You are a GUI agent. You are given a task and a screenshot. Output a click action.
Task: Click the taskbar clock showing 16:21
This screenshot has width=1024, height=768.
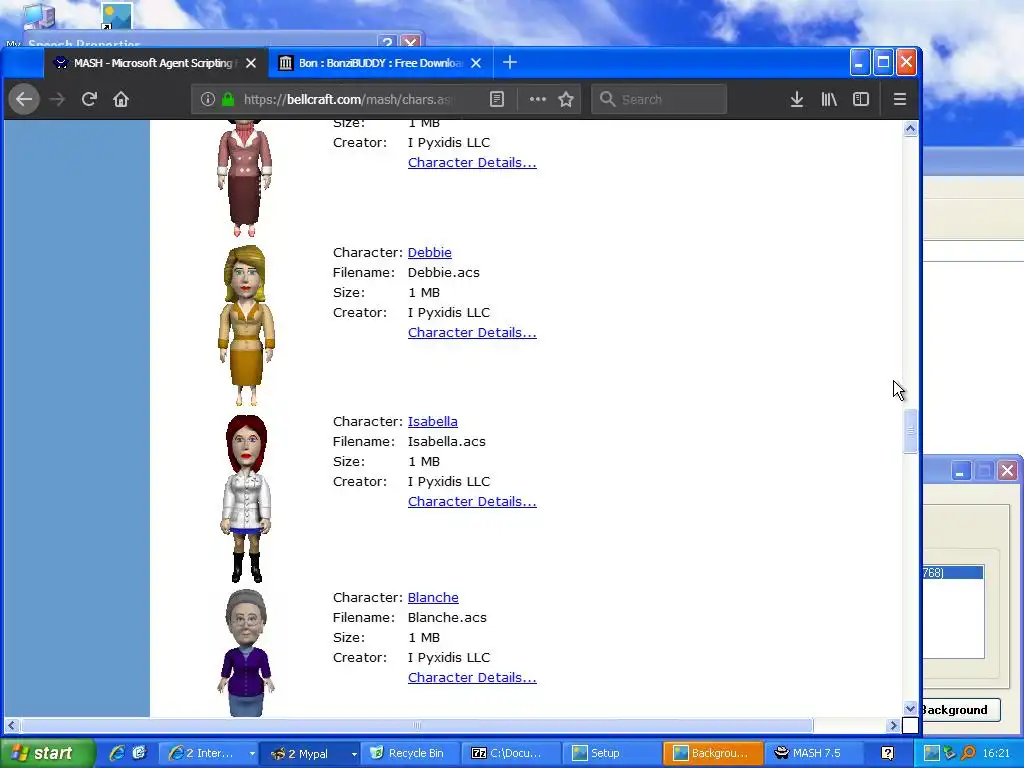(x=996, y=753)
